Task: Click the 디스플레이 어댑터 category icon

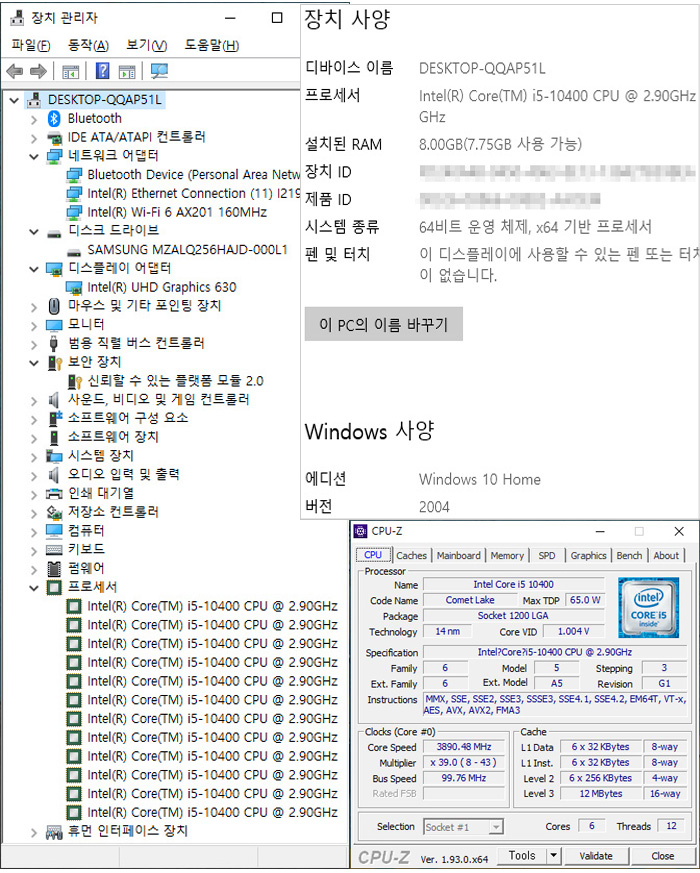Action: (x=54, y=269)
